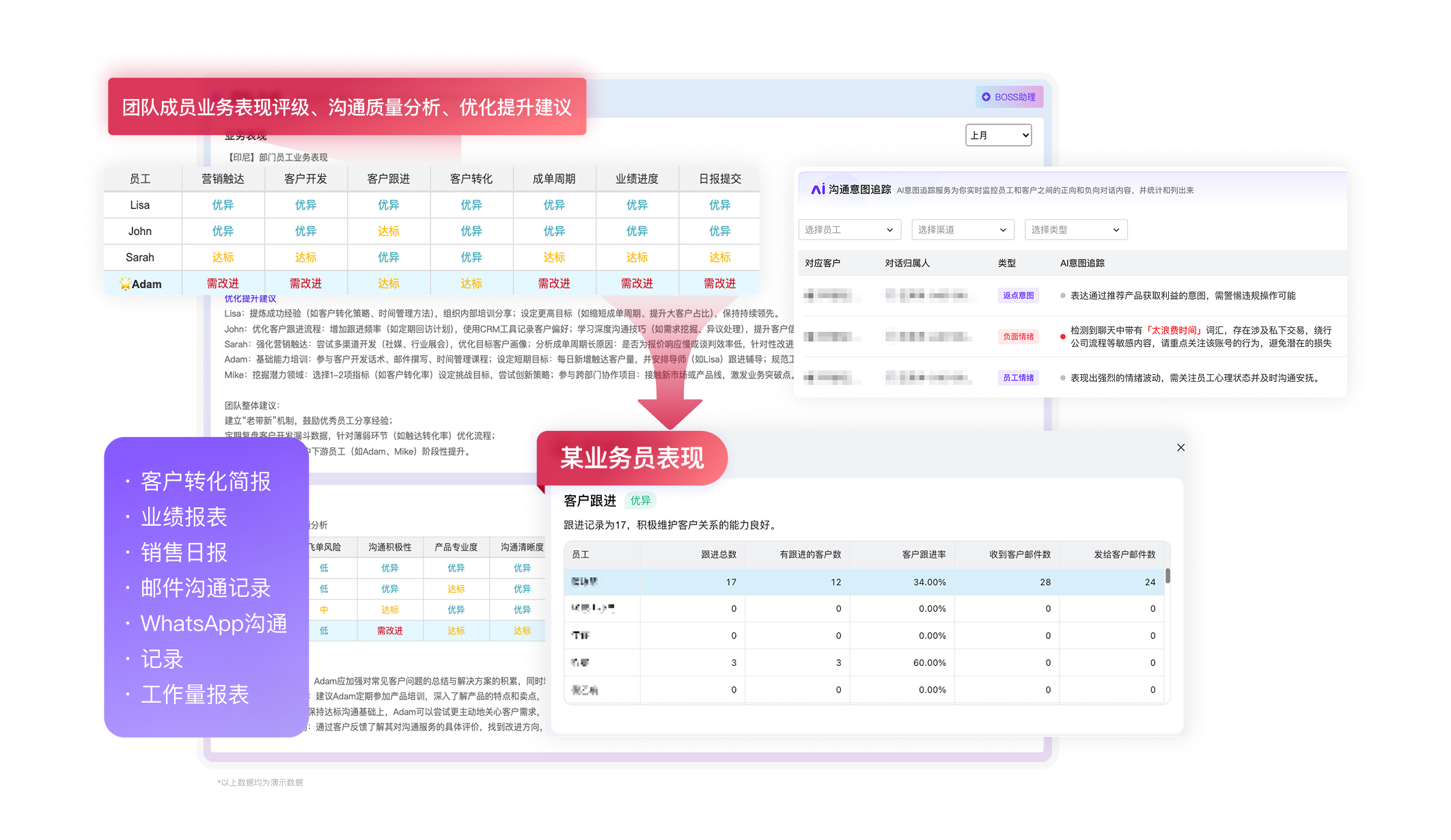1451x840 pixels.
Task: Click the 返点意图 type tag
Action: (x=1018, y=296)
